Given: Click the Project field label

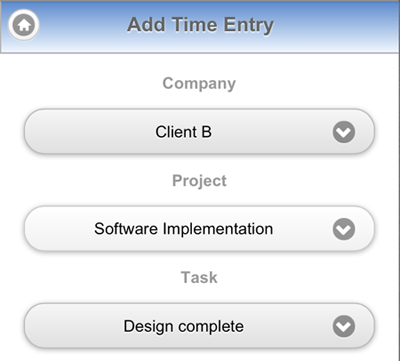Looking at the screenshot, I should pyautogui.click(x=199, y=181).
